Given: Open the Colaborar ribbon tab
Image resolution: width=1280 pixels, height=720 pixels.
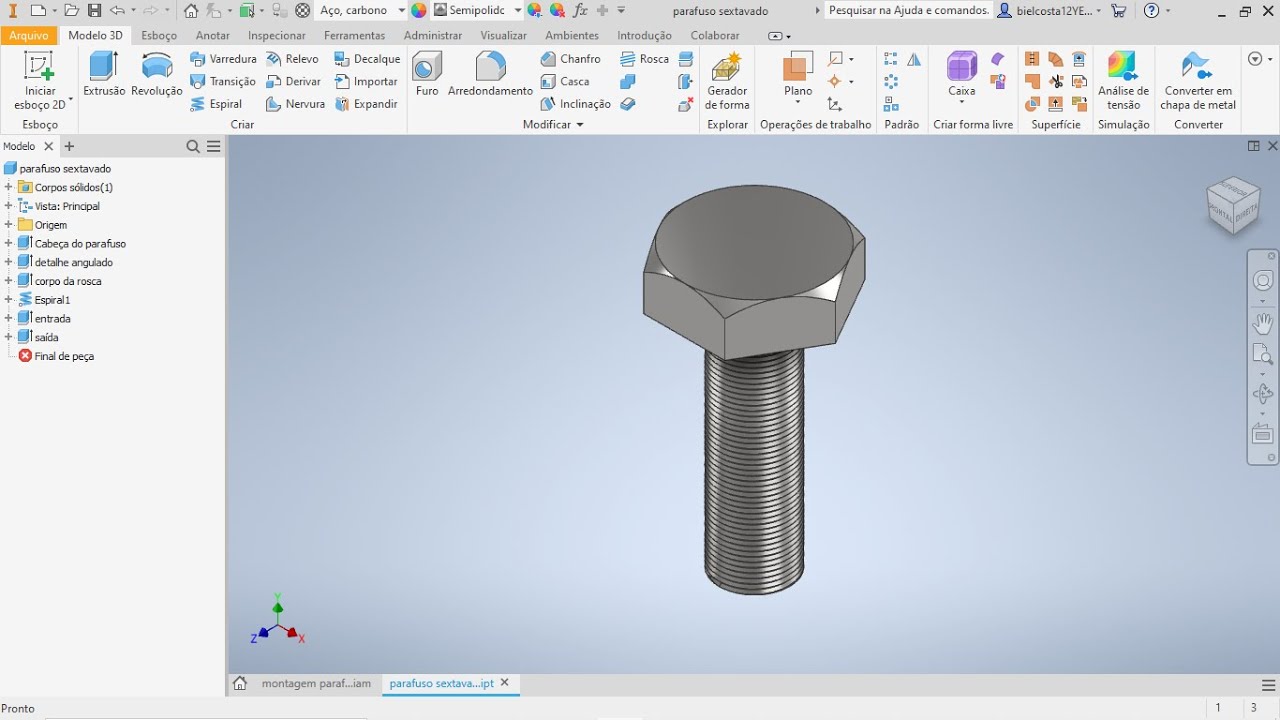Looking at the screenshot, I should pos(715,35).
